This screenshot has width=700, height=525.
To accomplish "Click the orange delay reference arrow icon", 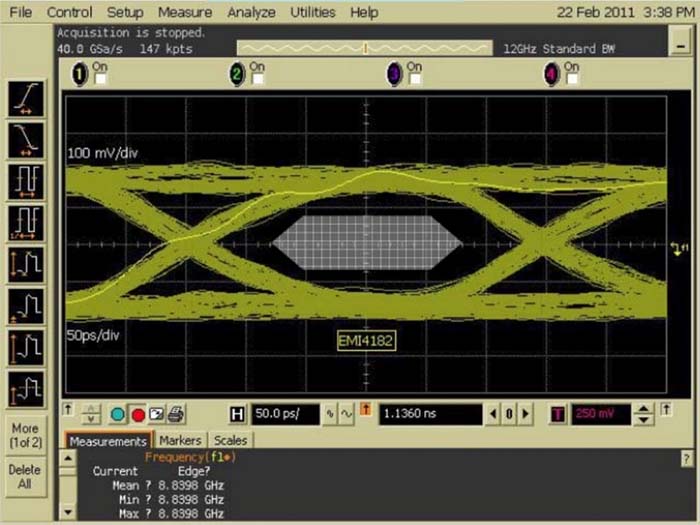I will [x=365, y=409].
